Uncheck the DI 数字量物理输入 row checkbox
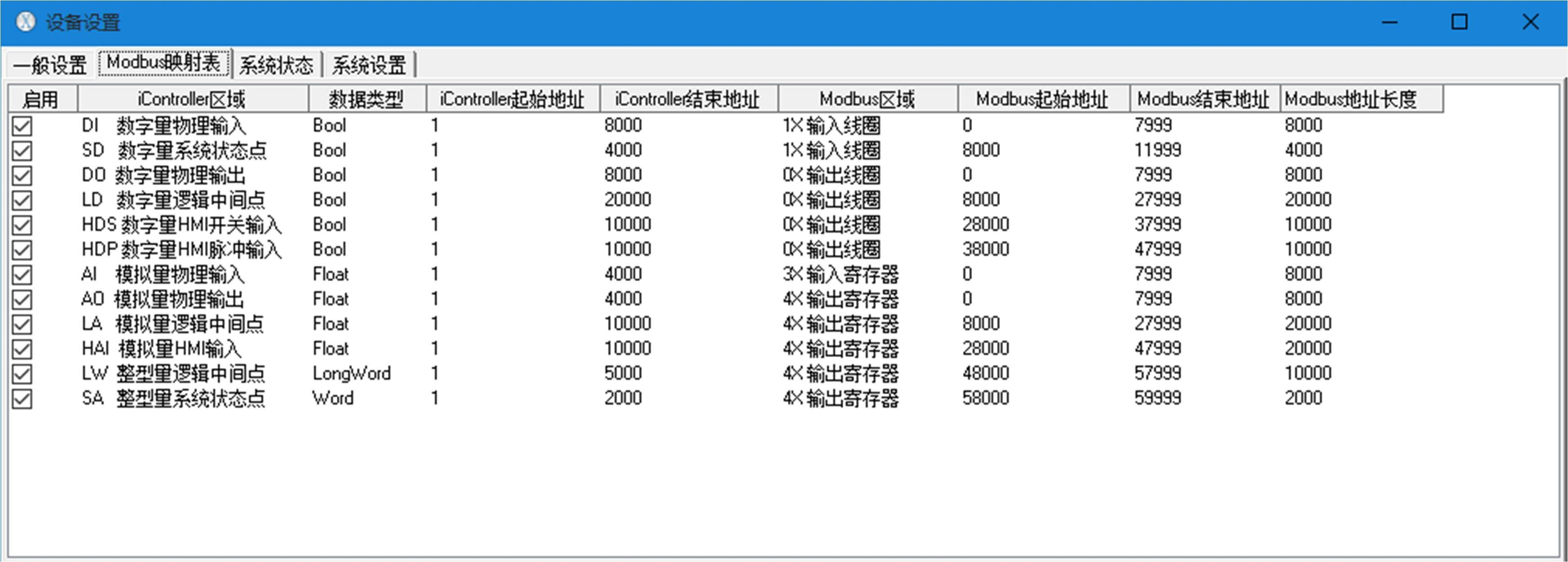Screen dimensions: 1568x562 tap(22, 126)
